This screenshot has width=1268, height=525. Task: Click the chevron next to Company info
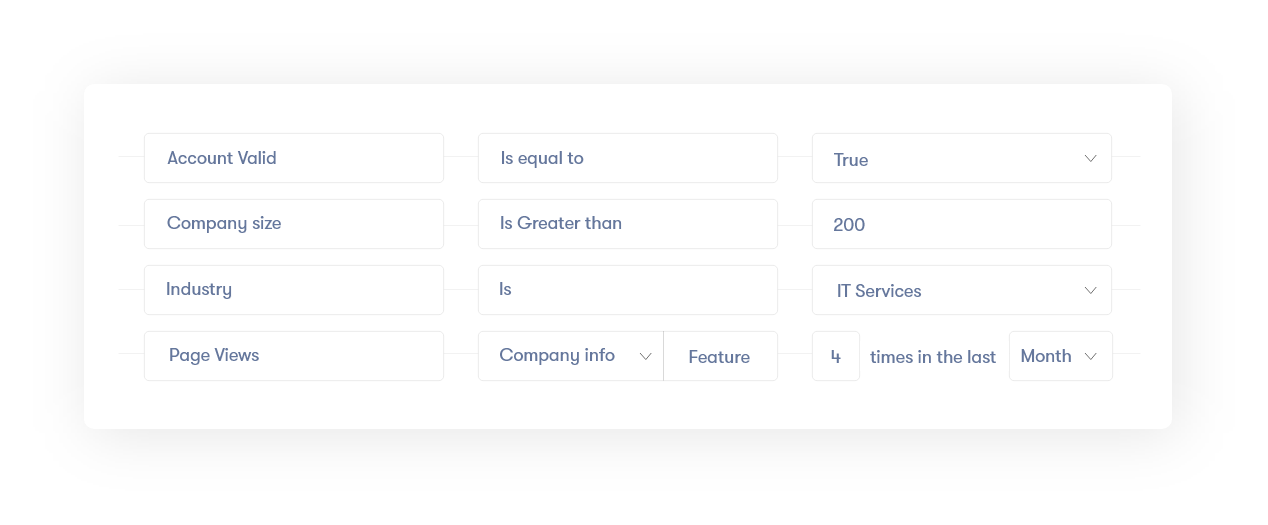[645, 357]
